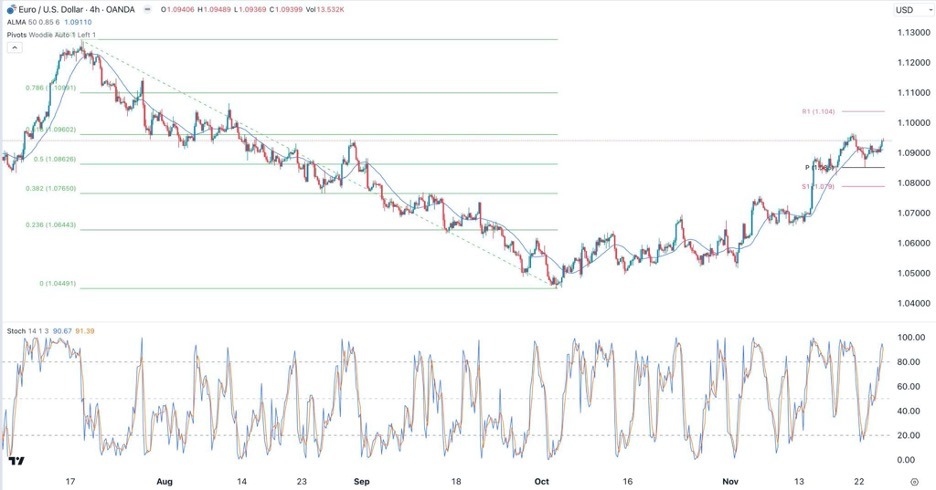Image resolution: width=936 pixels, height=490 pixels.
Task: Click the ALMA value 1.09110
Action: 80,22
